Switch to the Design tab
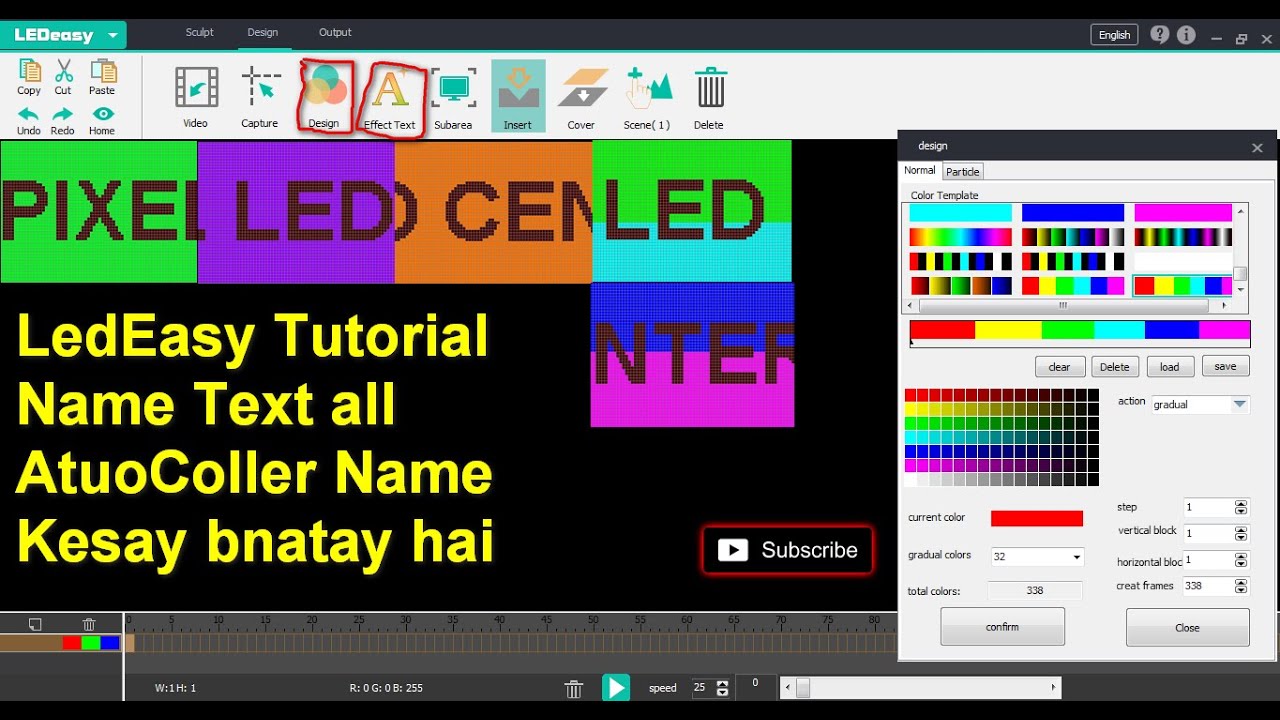1280x720 pixels. pyautogui.click(x=263, y=32)
